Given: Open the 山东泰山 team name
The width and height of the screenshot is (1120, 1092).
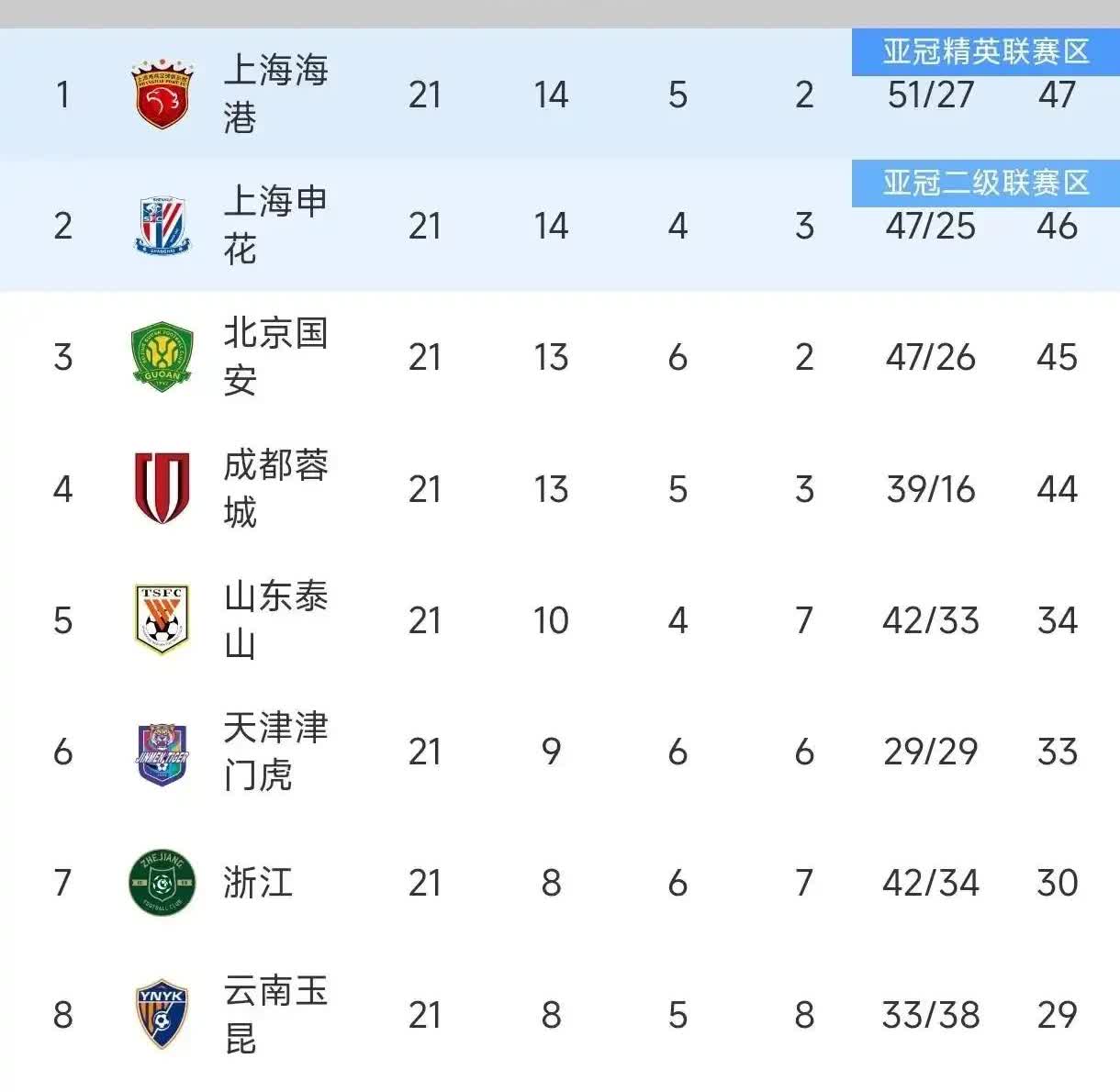Looking at the screenshot, I should click(x=275, y=619).
